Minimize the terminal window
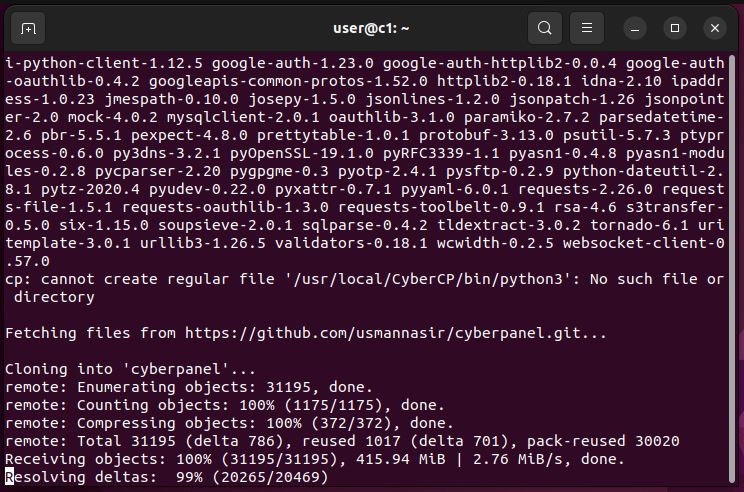The width and height of the screenshot is (744, 492). pyautogui.click(x=635, y=28)
